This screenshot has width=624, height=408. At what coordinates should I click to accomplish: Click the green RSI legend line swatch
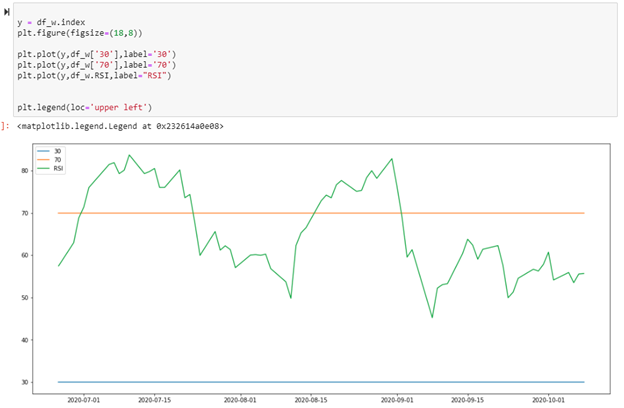(x=42, y=169)
